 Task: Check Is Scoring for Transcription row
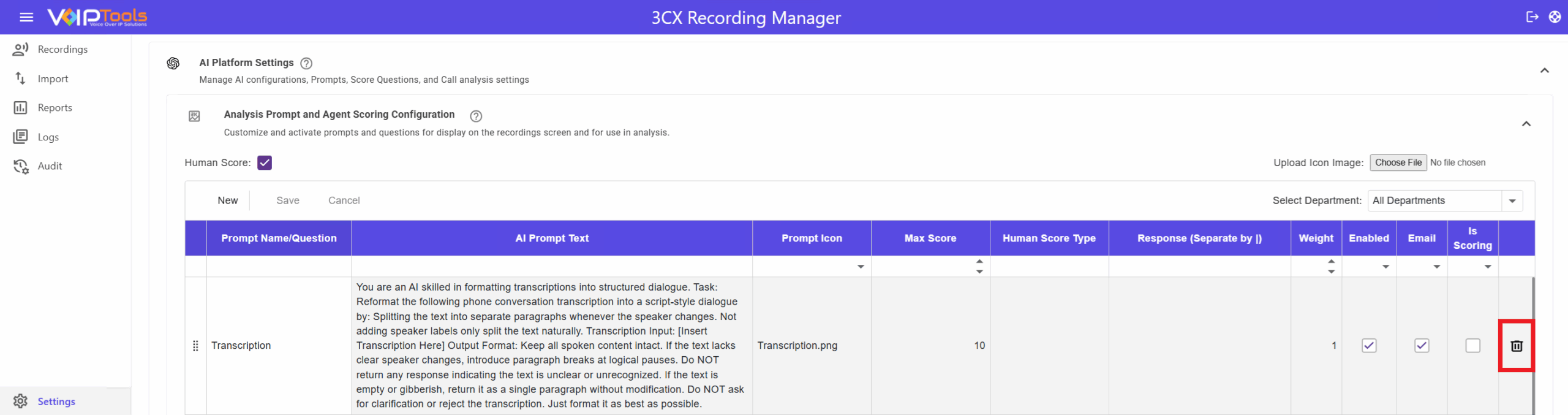click(x=1472, y=346)
